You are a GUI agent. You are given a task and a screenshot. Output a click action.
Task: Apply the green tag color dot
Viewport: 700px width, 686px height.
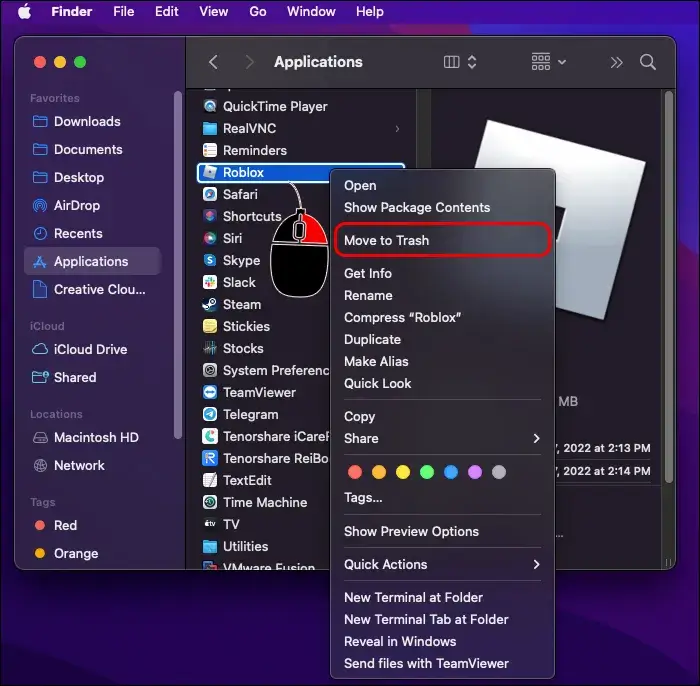427,472
